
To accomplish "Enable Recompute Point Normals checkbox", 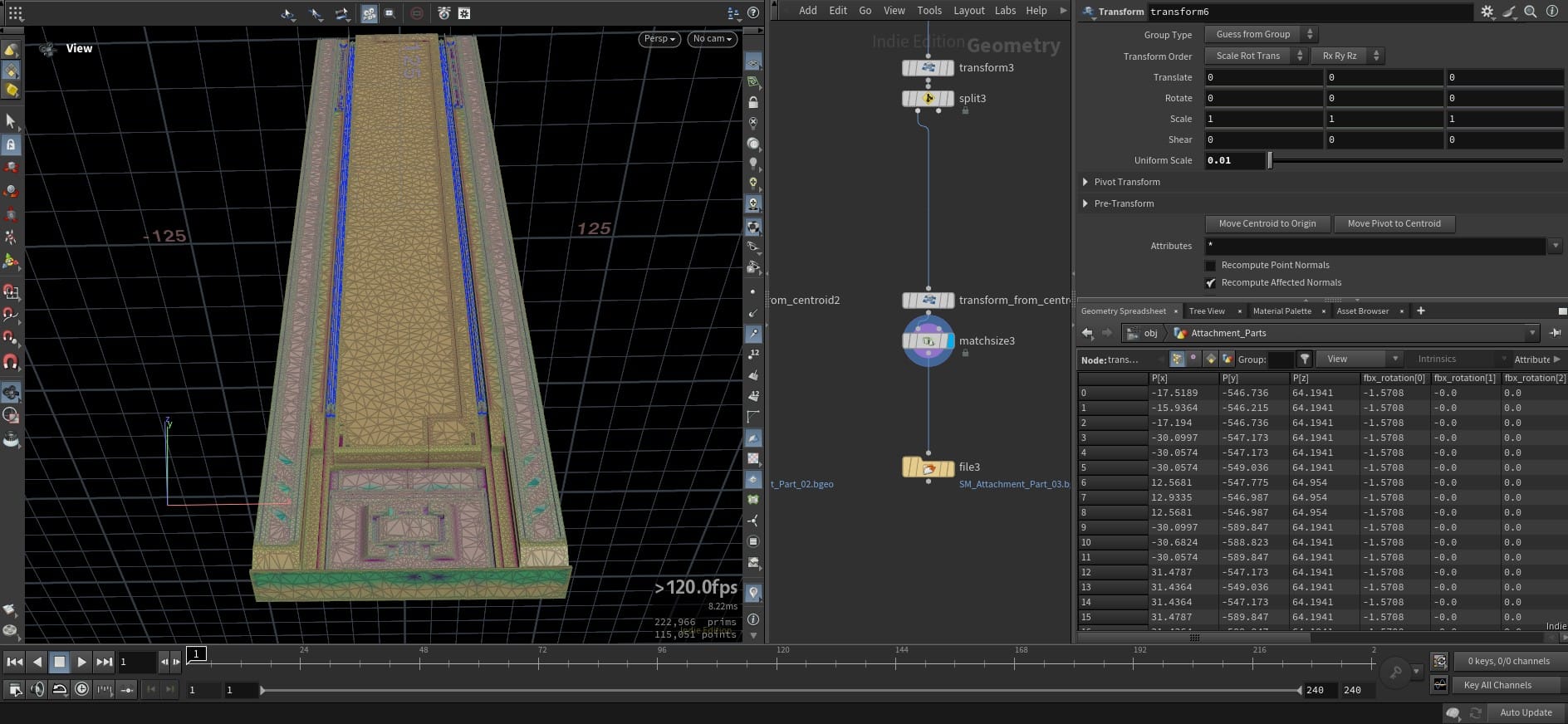I will coord(1210,266).
